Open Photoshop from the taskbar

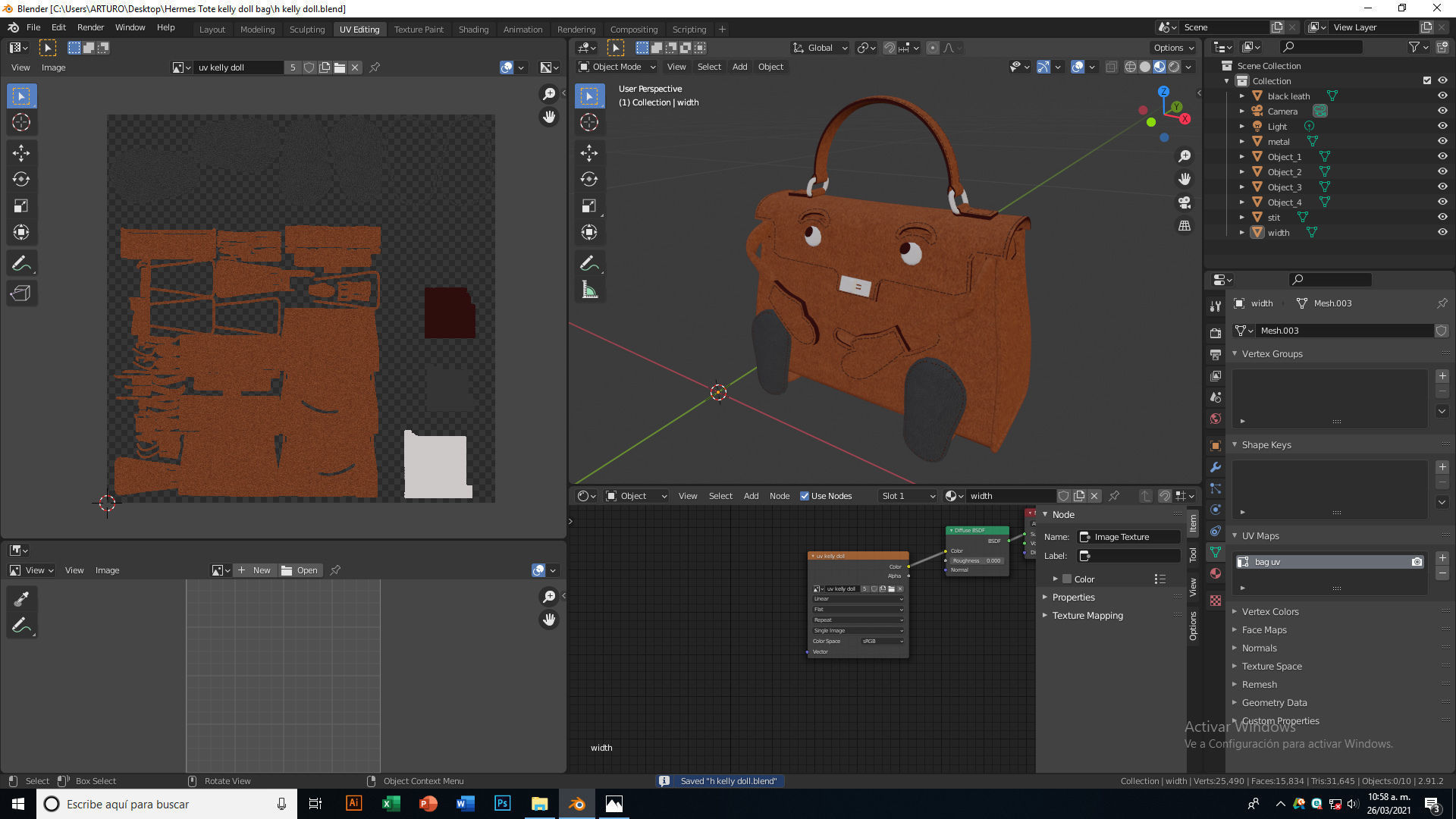[x=502, y=803]
